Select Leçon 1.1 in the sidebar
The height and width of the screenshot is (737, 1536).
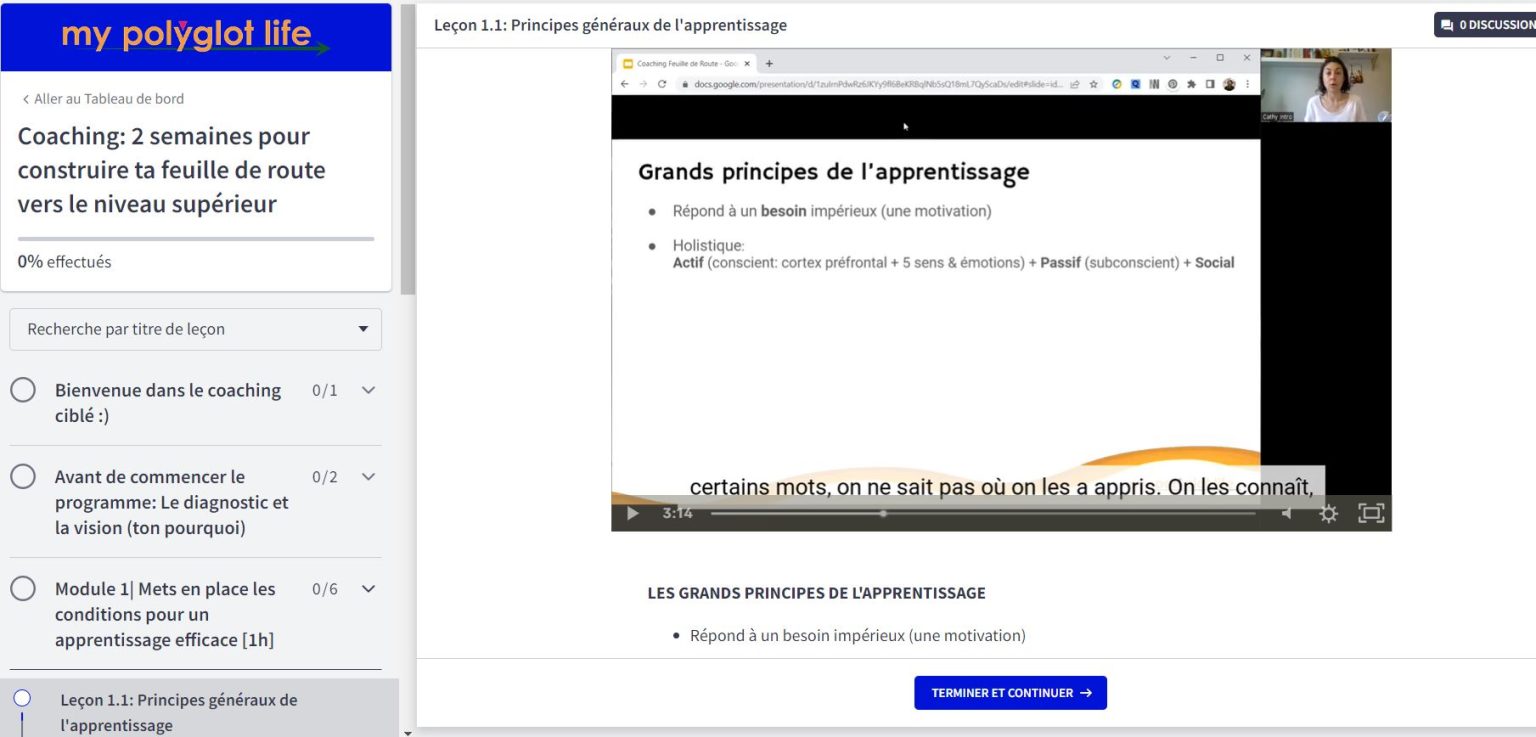[178, 712]
